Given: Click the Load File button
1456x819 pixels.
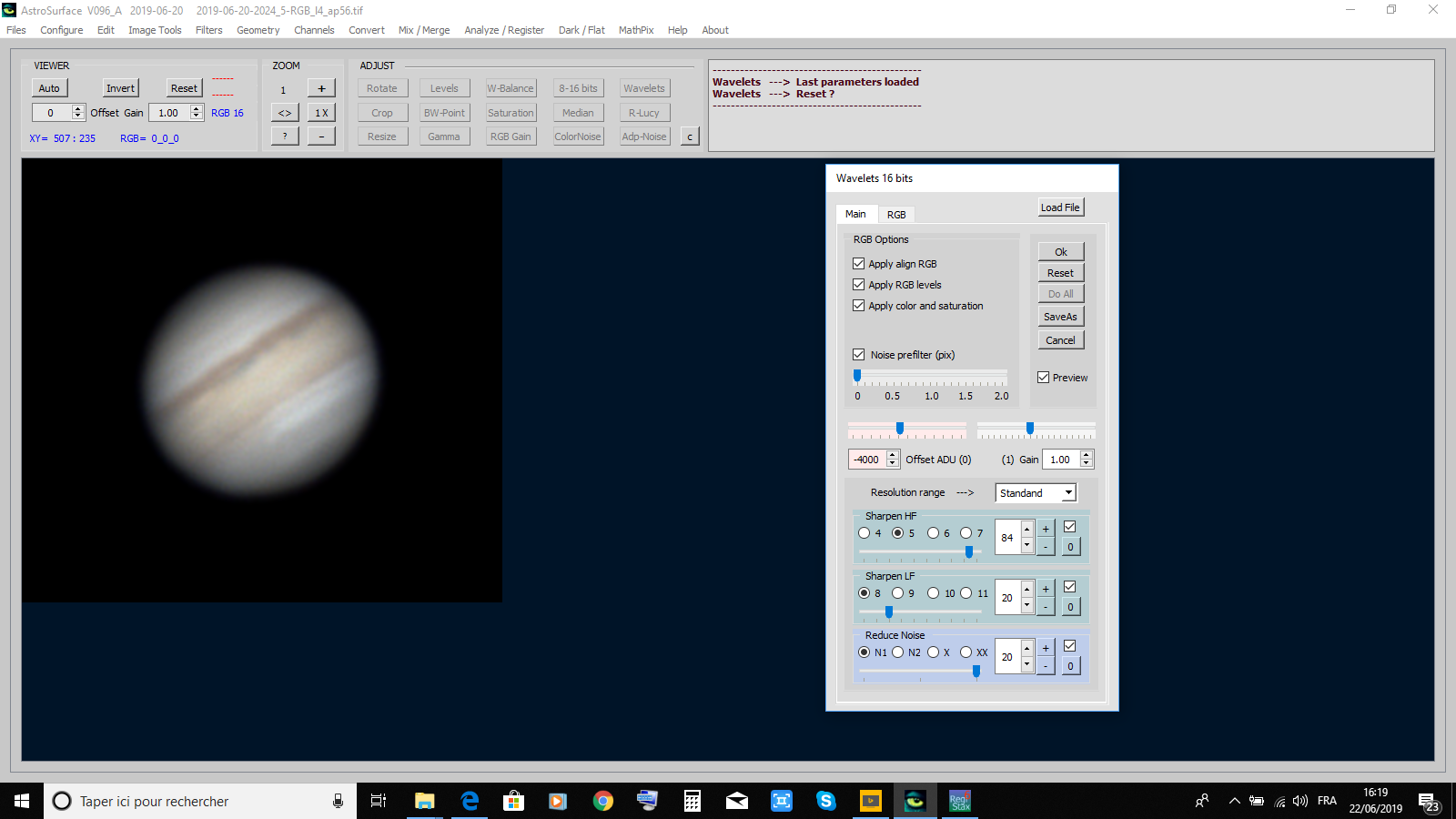Looking at the screenshot, I should pyautogui.click(x=1060, y=207).
